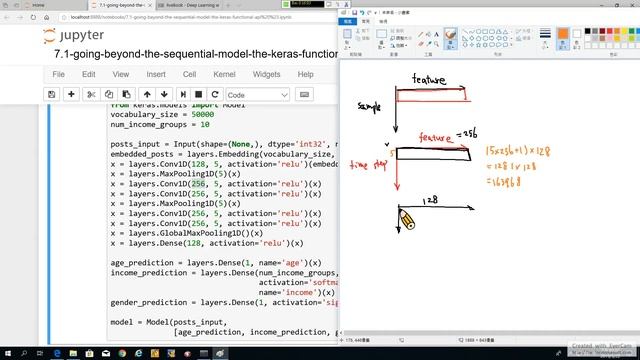Reload the page in the browser
The height and width of the screenshot is (360, 640).
point(33,17)
